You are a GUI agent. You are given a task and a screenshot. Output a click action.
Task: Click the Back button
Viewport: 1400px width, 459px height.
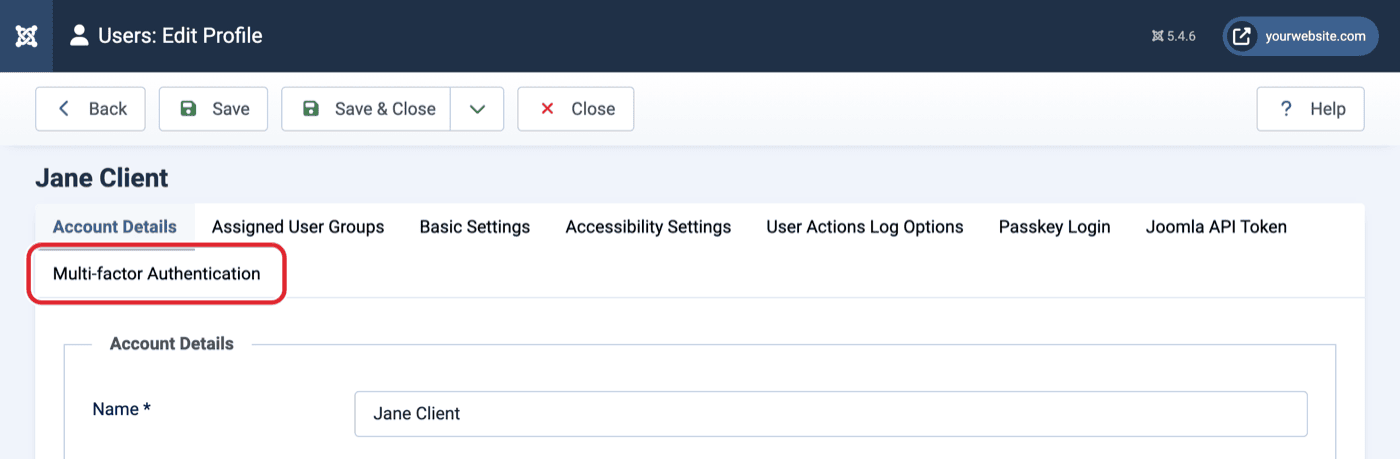point(90,109)
